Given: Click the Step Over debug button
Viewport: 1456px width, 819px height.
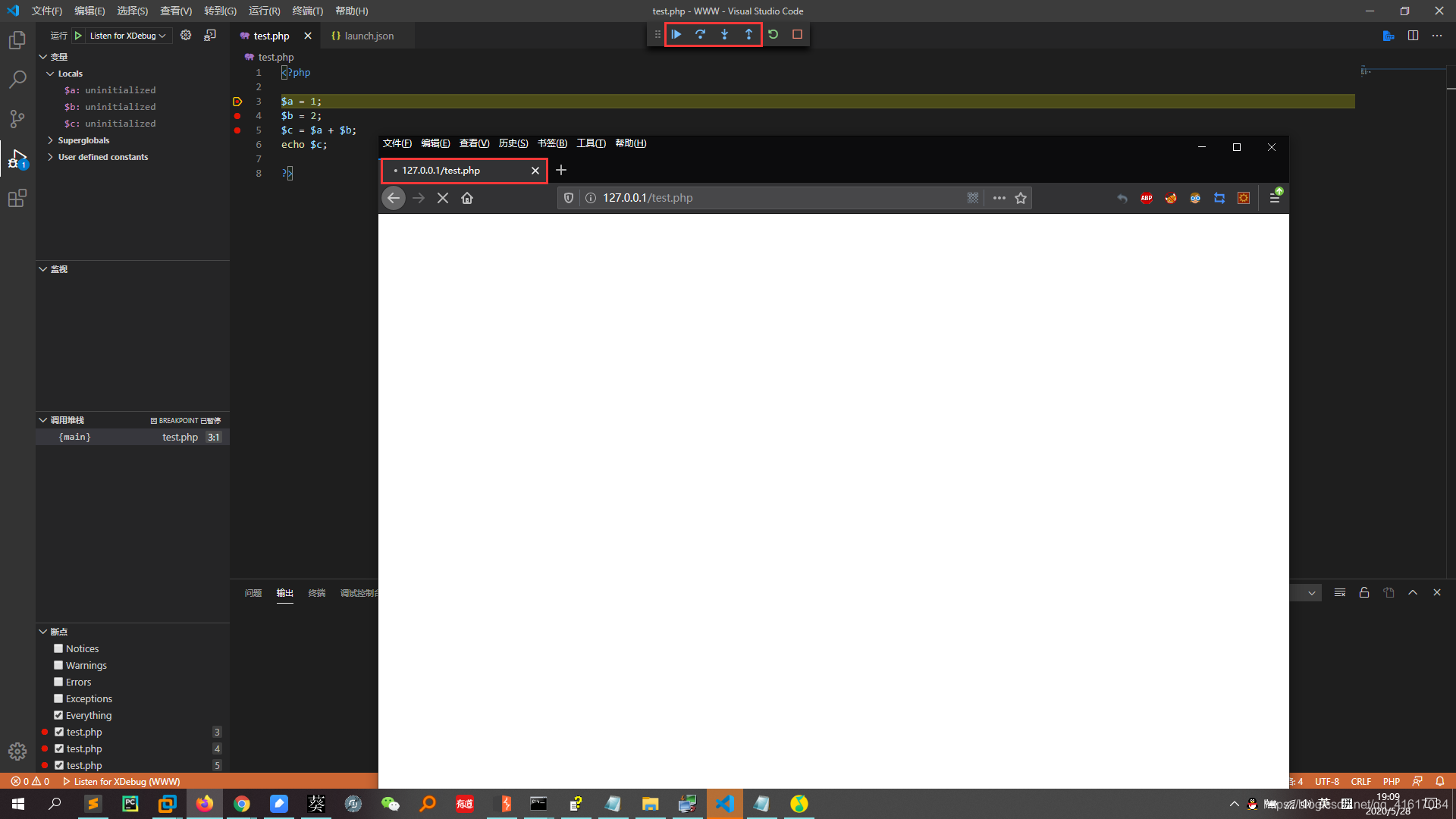Looking at the screenshot, I should pyautogui.click(x=700, y=34).
